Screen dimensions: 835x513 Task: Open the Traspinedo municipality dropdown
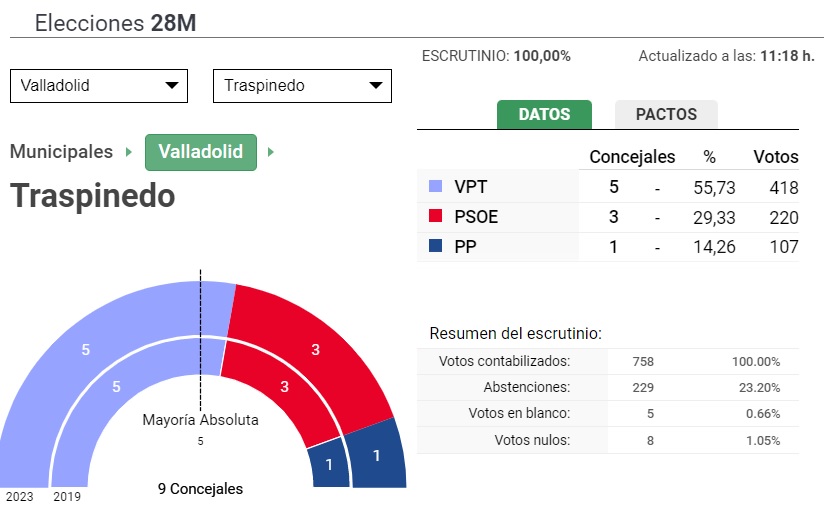coord(302,86)
